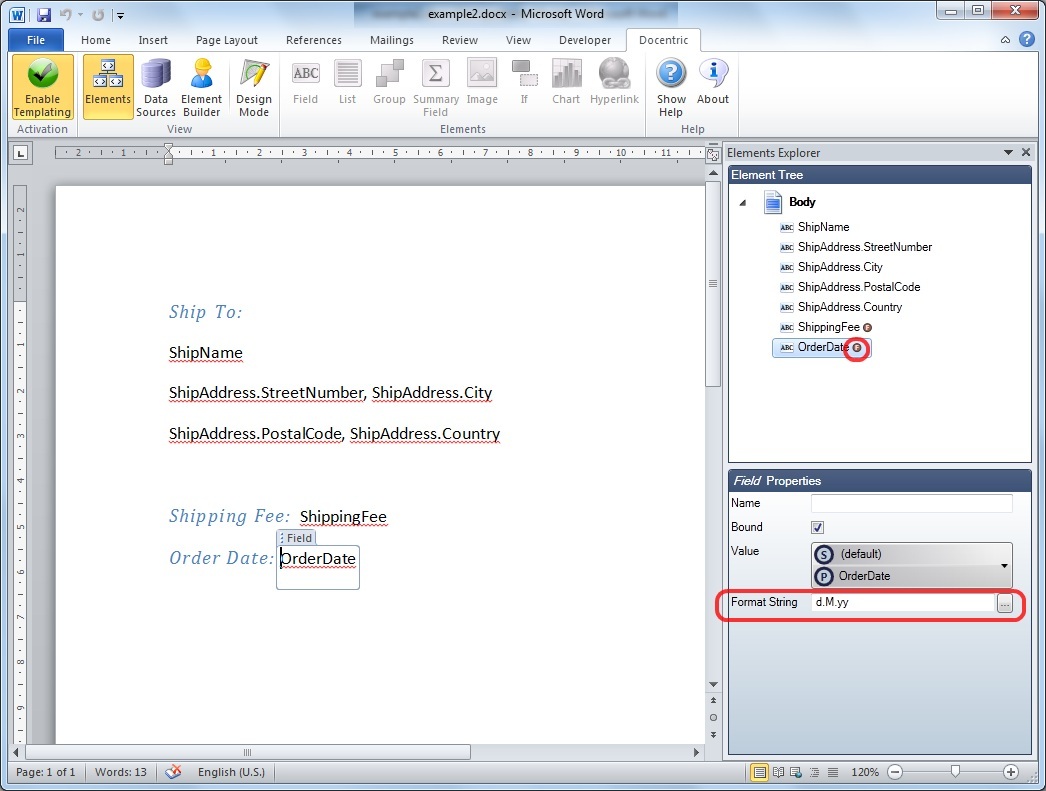The image size is (1046, 791).
Task: Uncheck the Bound checkbox
Action: click(818, 528)
